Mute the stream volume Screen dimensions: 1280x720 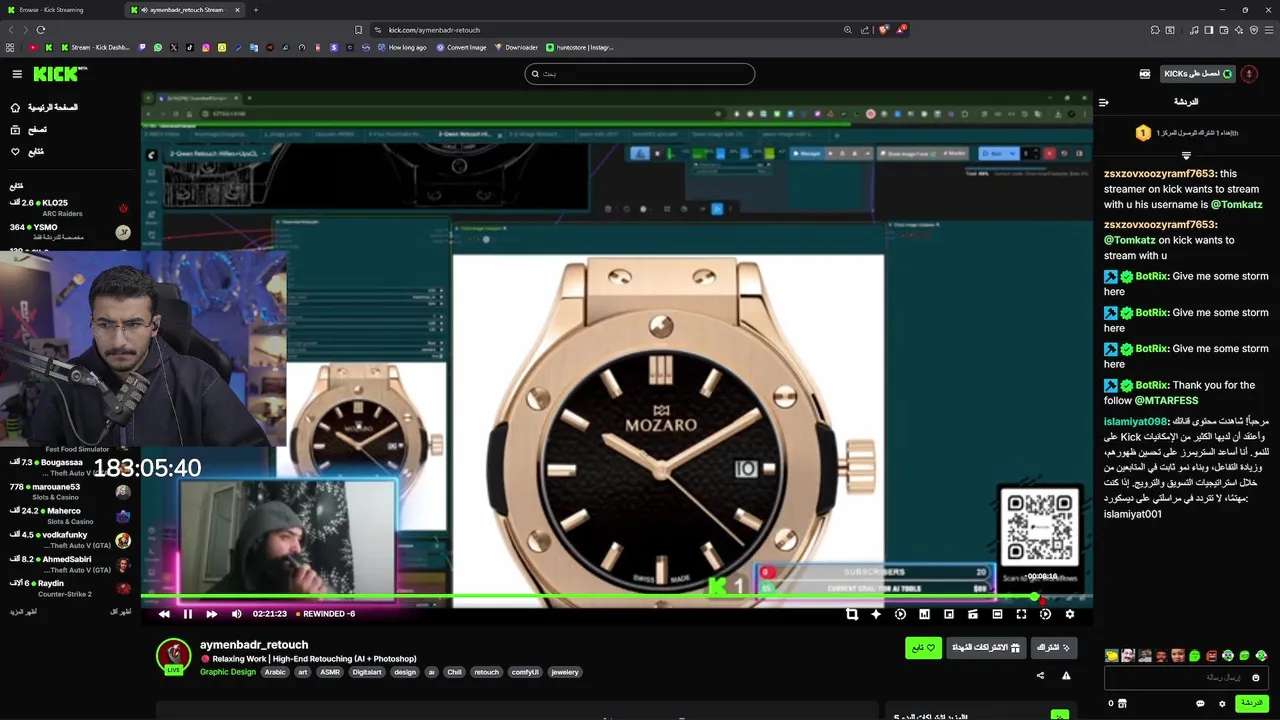pos(237,614)
